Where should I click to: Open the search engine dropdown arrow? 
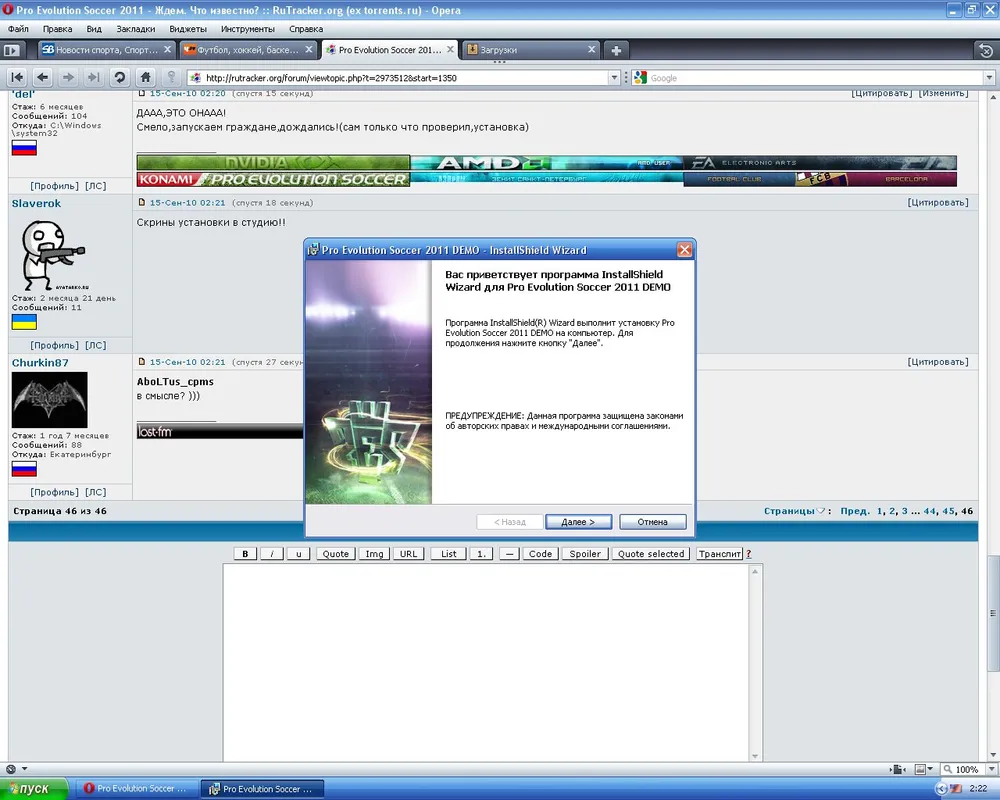click(989, 78)
